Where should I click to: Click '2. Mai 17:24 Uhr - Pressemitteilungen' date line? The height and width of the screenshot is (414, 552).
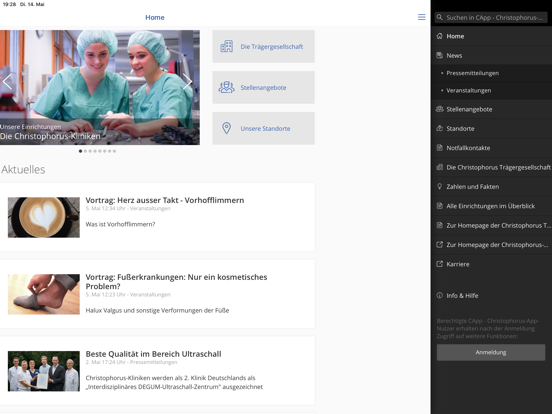pos(131,362)
